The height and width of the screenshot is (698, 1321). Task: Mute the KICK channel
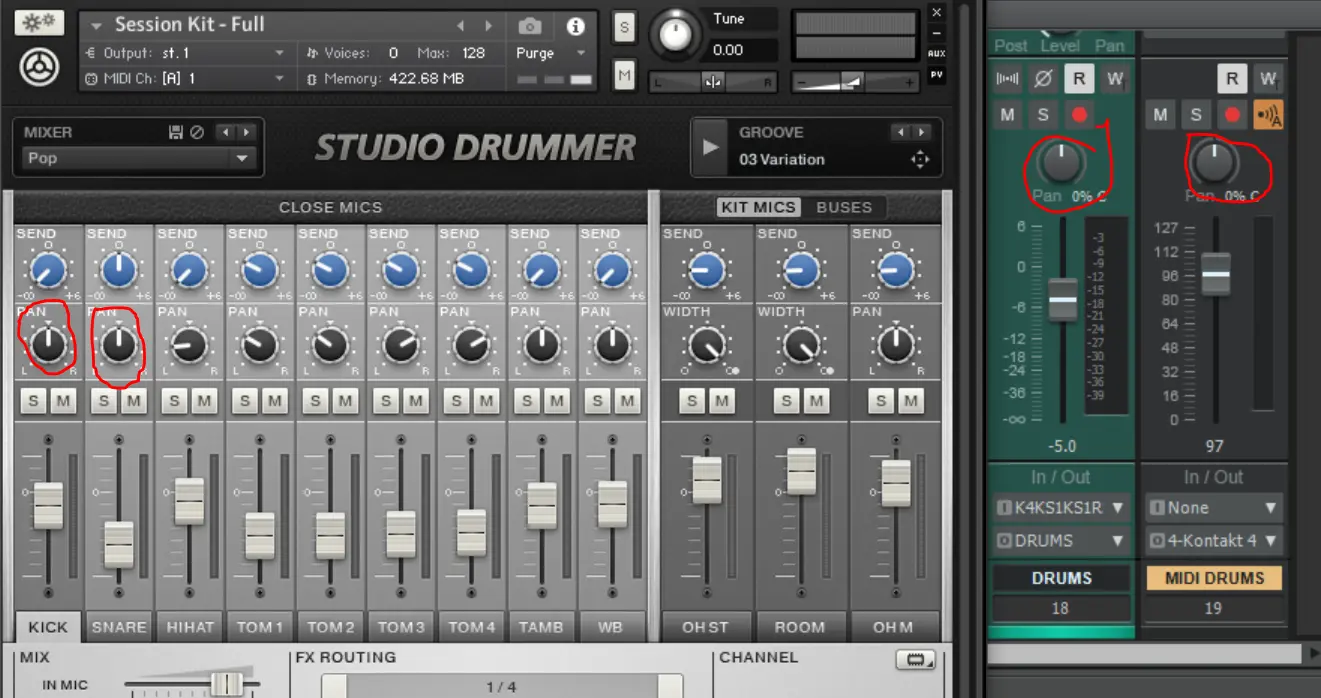64,401
